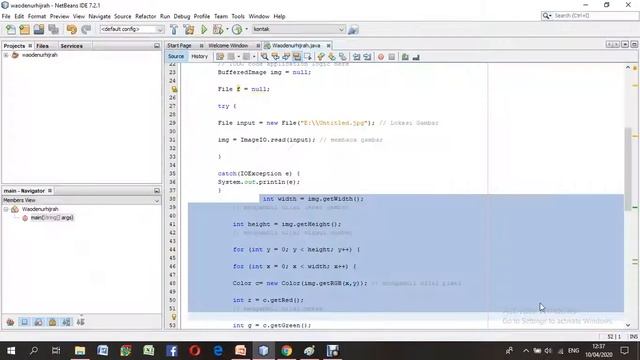This screenshot has width=640, height=360.
Task: Minimize Projects panel window group
Action: point(157,46)
